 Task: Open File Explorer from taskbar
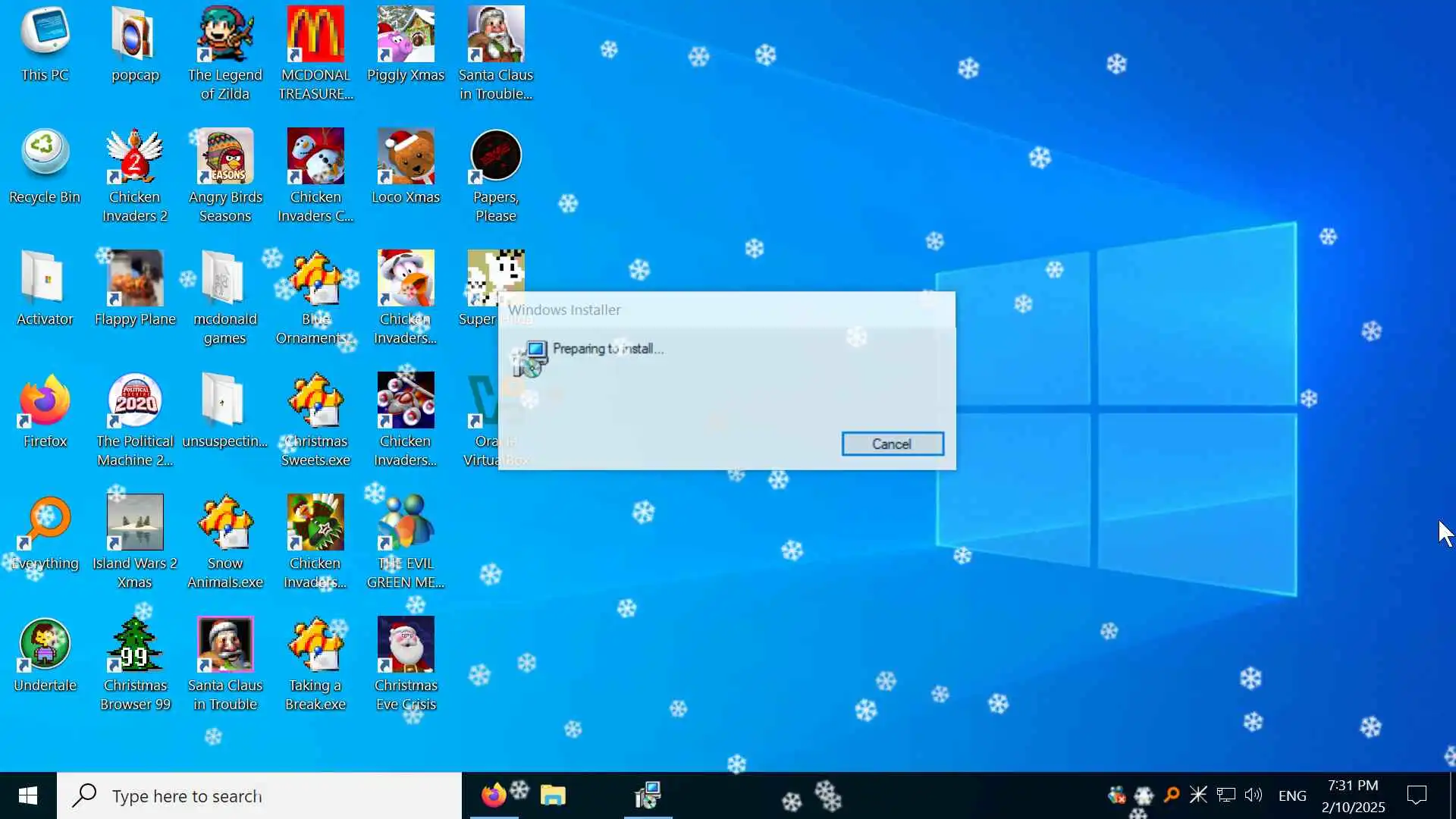click(553, 795)
